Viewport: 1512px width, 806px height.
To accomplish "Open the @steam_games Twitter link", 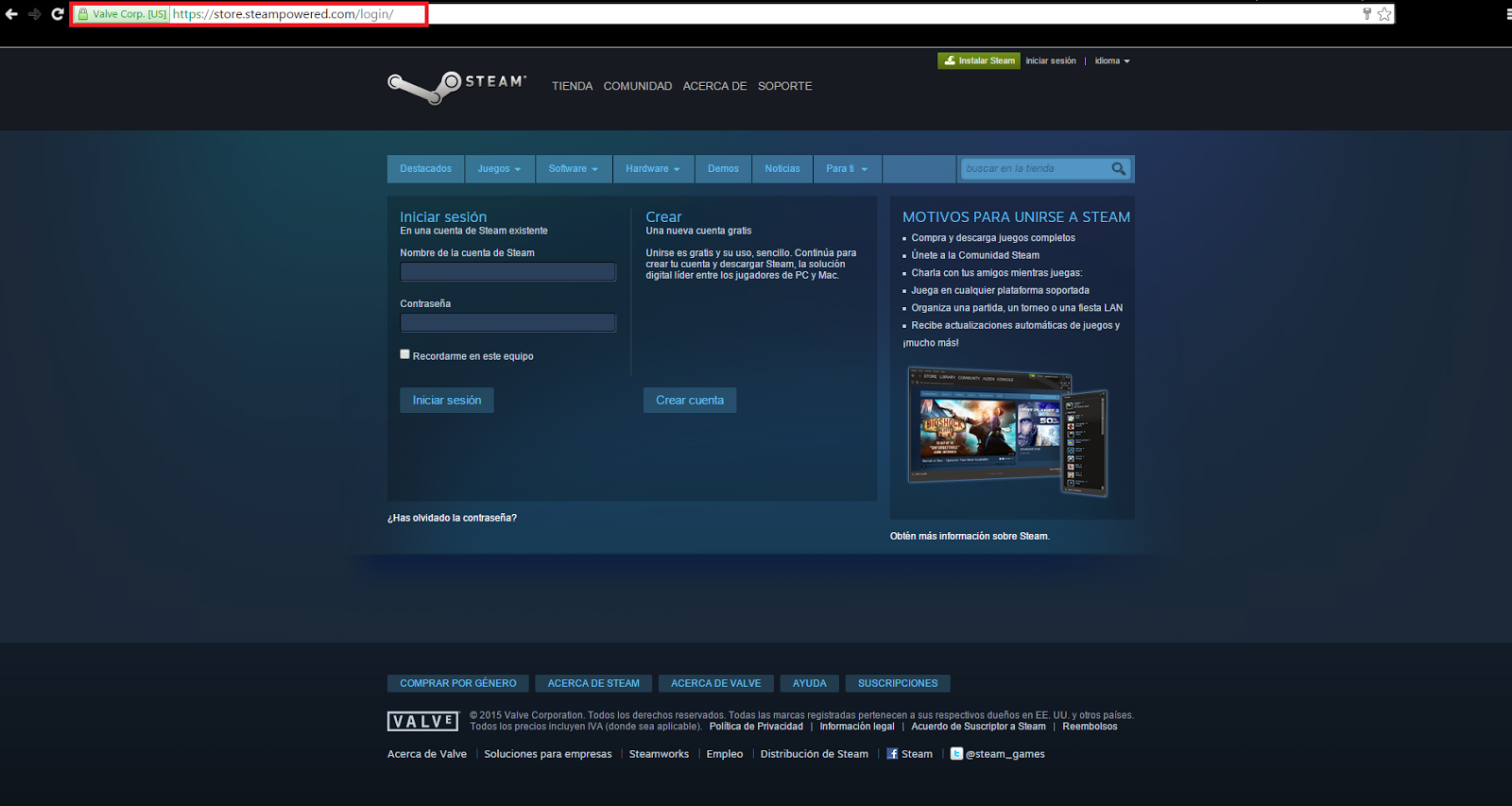I will (998, 754).
